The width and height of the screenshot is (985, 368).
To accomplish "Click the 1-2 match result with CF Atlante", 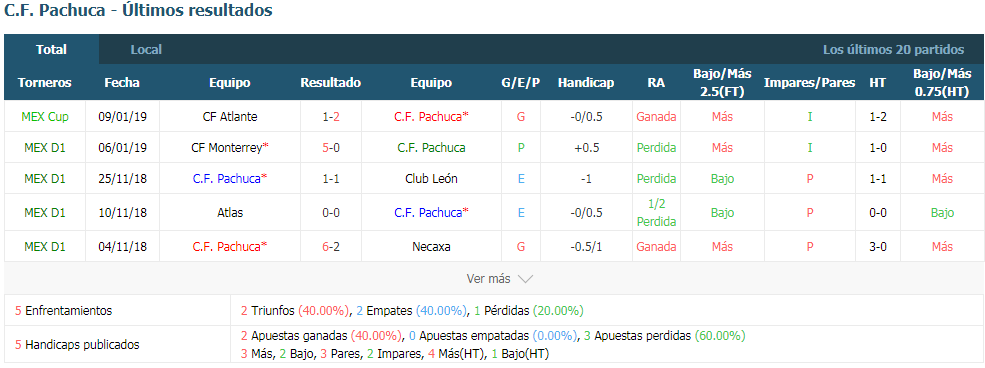I will tap(330, 116).
